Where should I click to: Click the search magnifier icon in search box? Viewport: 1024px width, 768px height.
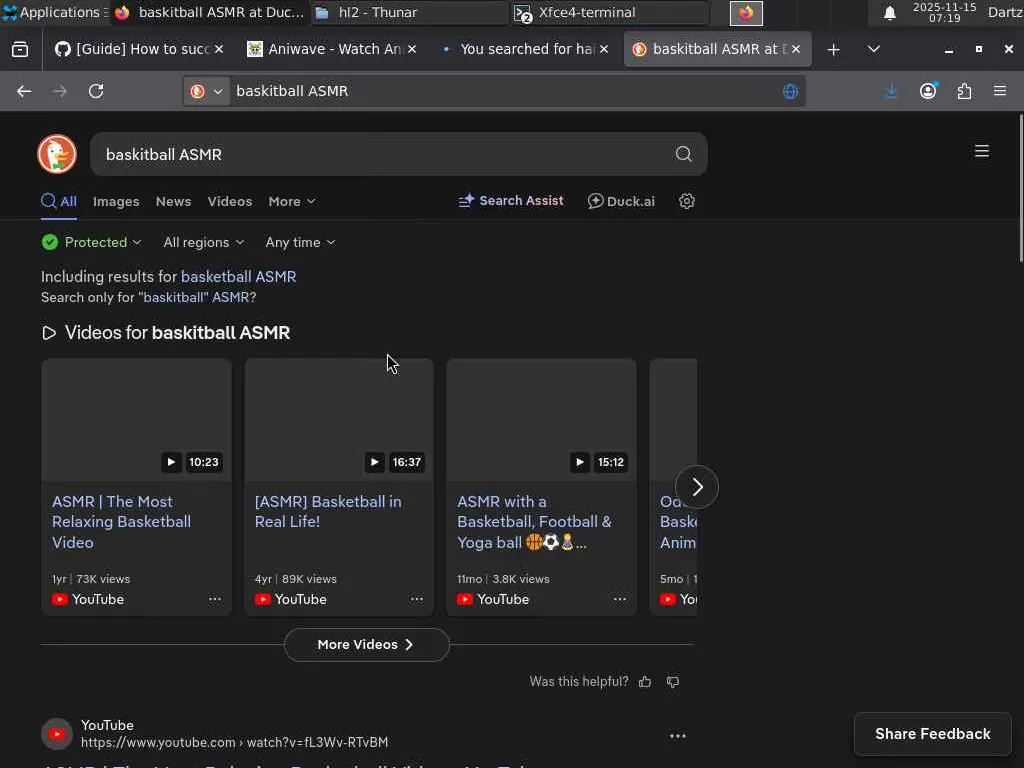[x=683, y=154]
